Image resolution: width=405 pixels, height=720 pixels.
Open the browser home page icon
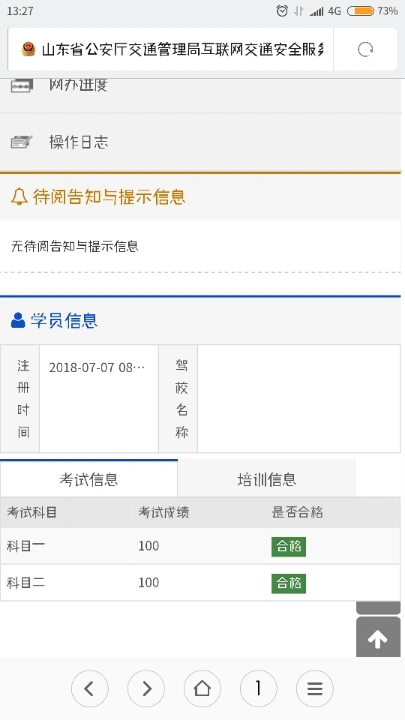[x=202, y=688]
